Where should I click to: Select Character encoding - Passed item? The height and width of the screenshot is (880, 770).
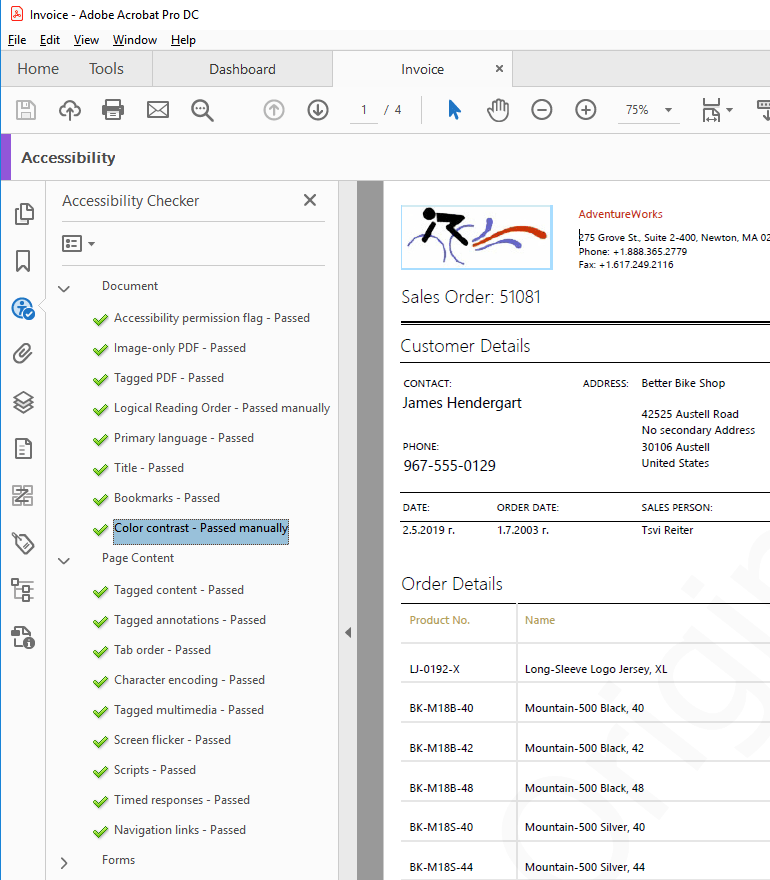[189, 680]
